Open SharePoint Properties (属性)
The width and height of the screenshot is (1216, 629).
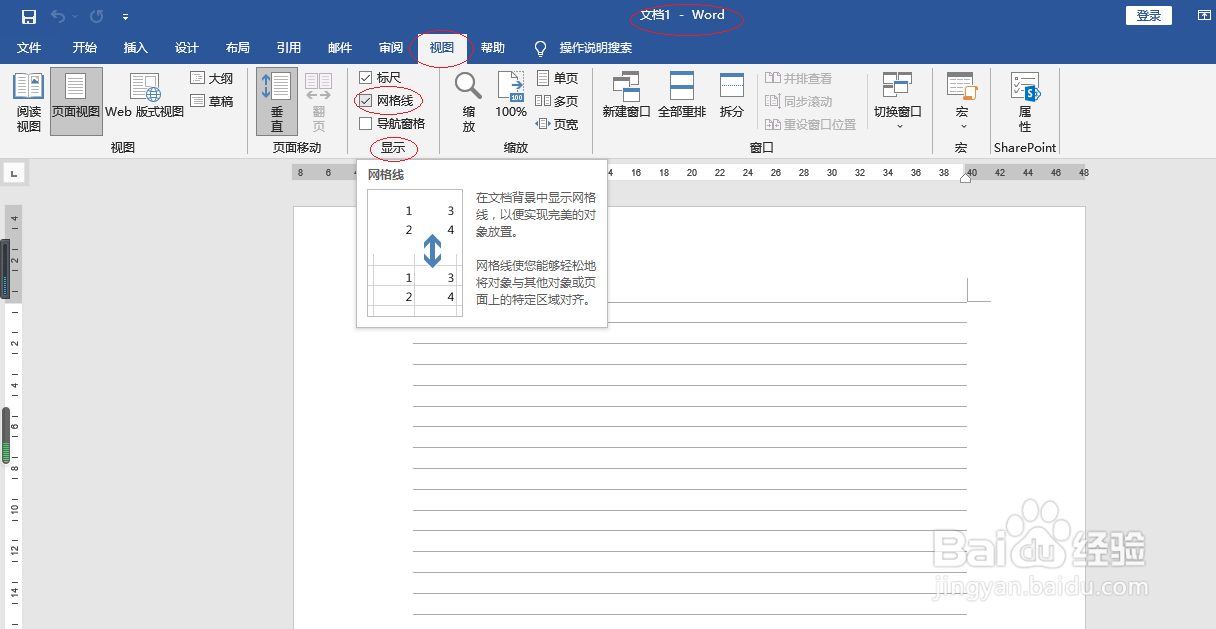pos(1025,102)
